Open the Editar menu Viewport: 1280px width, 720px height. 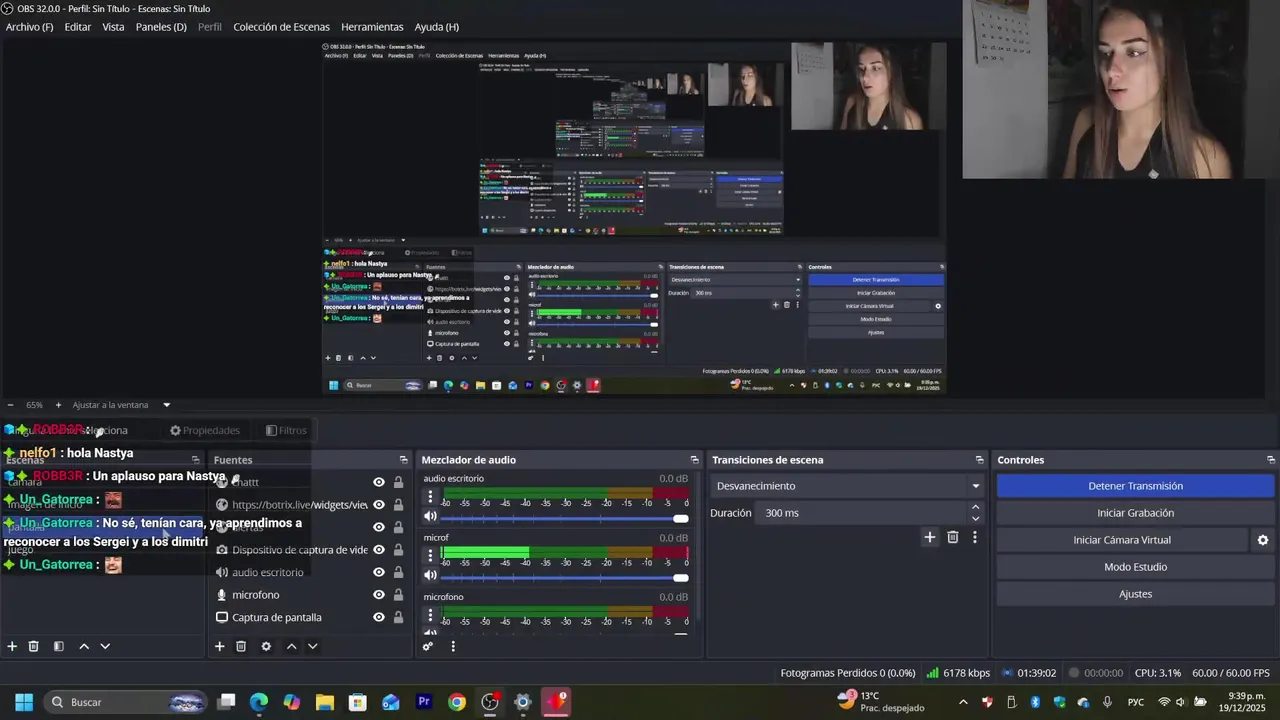[x=78, y=27]
